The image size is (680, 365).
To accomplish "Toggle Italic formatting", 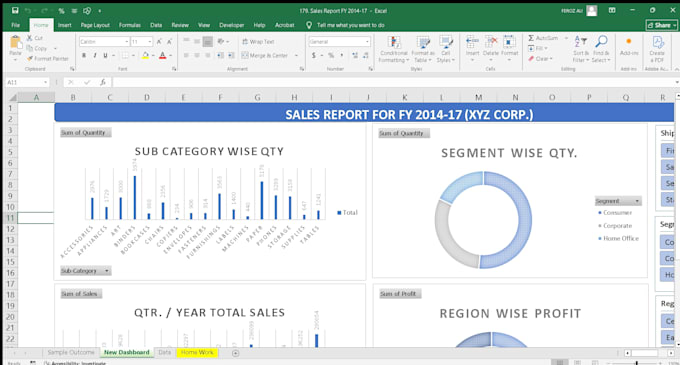I will pos(95,55).
